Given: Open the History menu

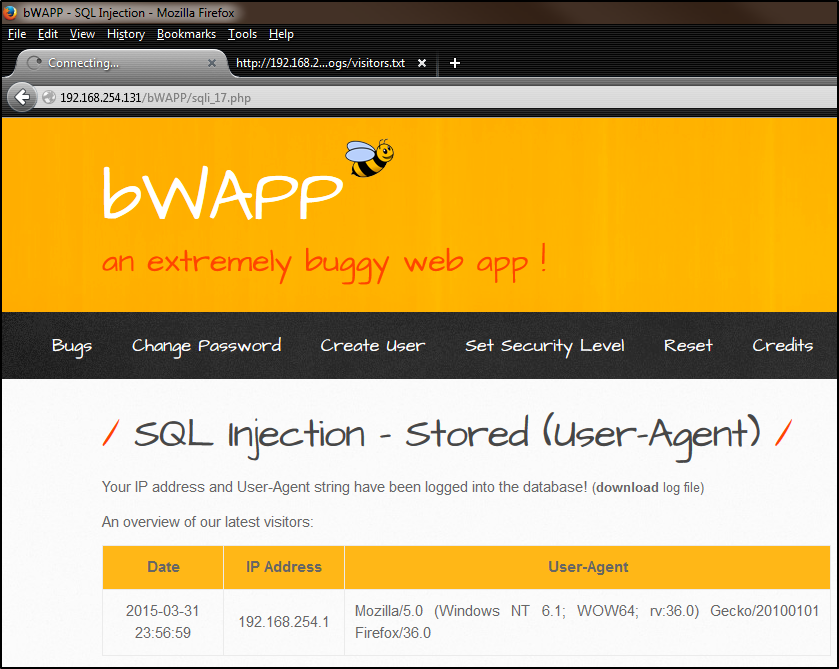Looking at the screenshot, I should (x=126, y=34).
